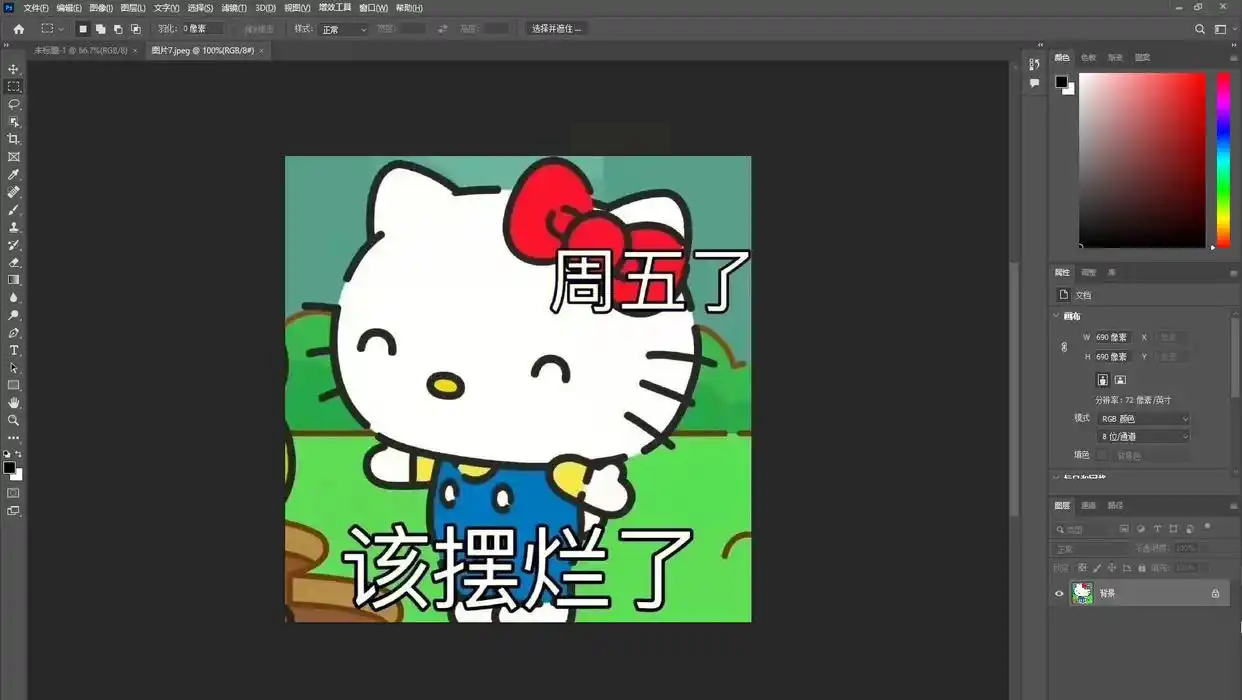Toggle the layer filter on/off switch
Screen dimensions: 1242x700
pos(1208,527)
